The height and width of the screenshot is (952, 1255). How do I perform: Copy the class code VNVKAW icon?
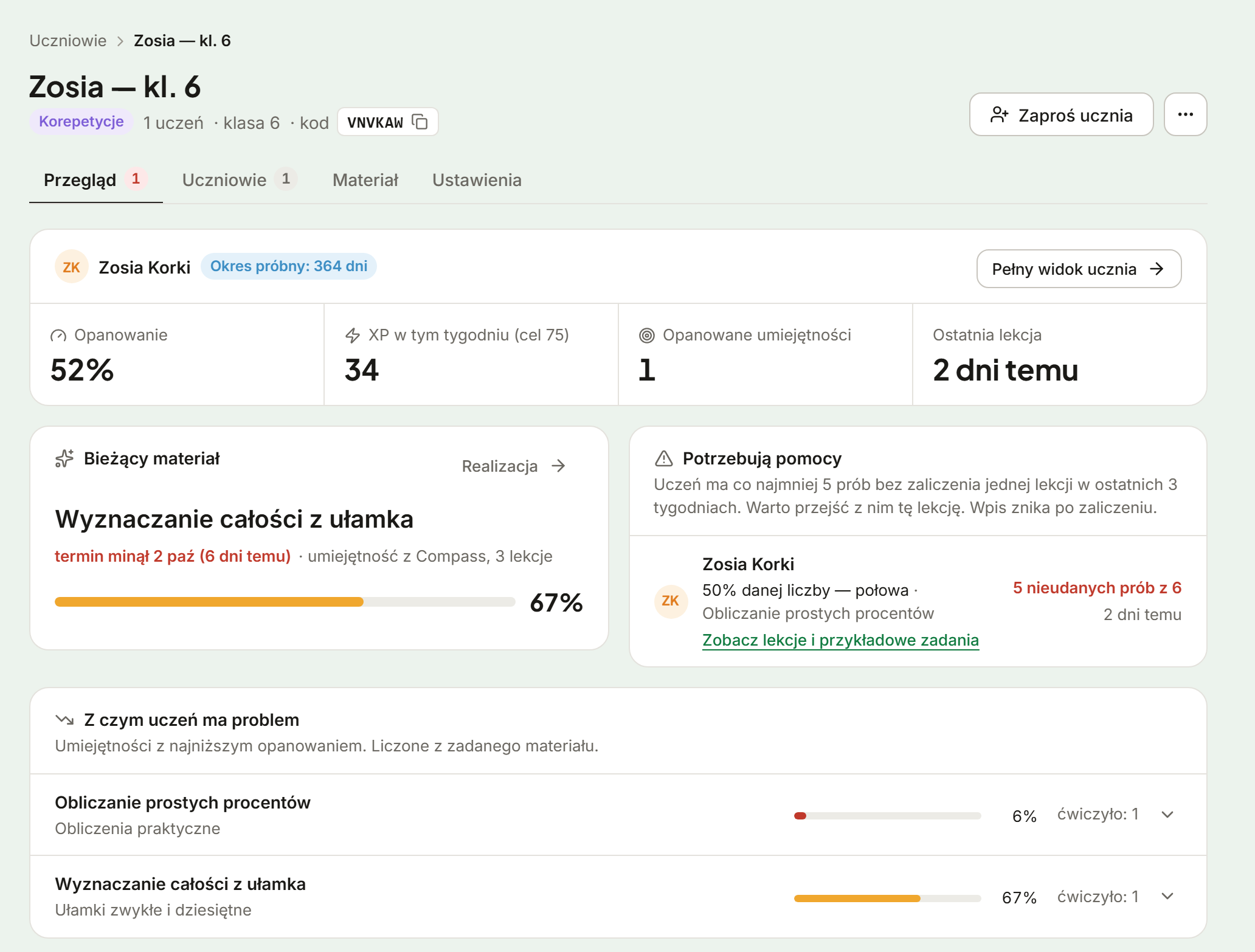point(420,122)
